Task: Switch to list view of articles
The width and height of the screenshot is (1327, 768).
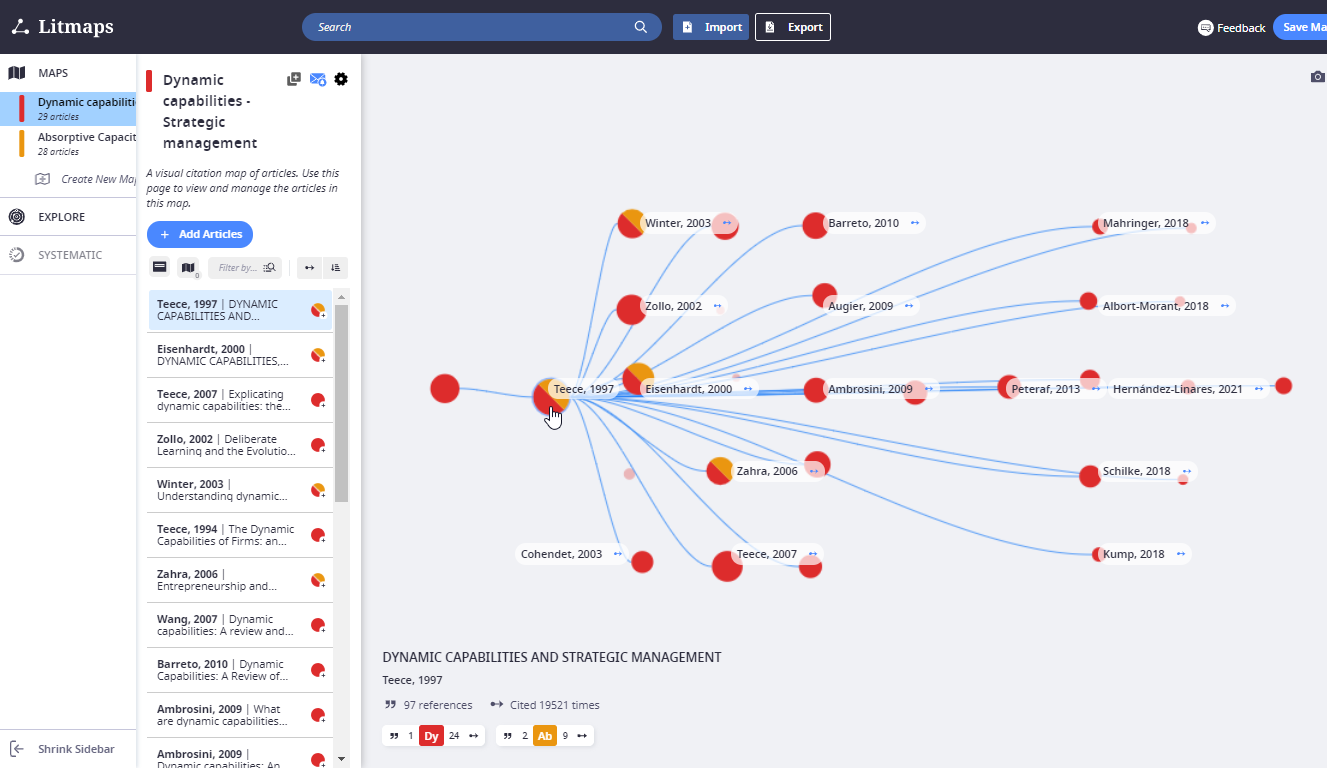Action: pos(159,267)
